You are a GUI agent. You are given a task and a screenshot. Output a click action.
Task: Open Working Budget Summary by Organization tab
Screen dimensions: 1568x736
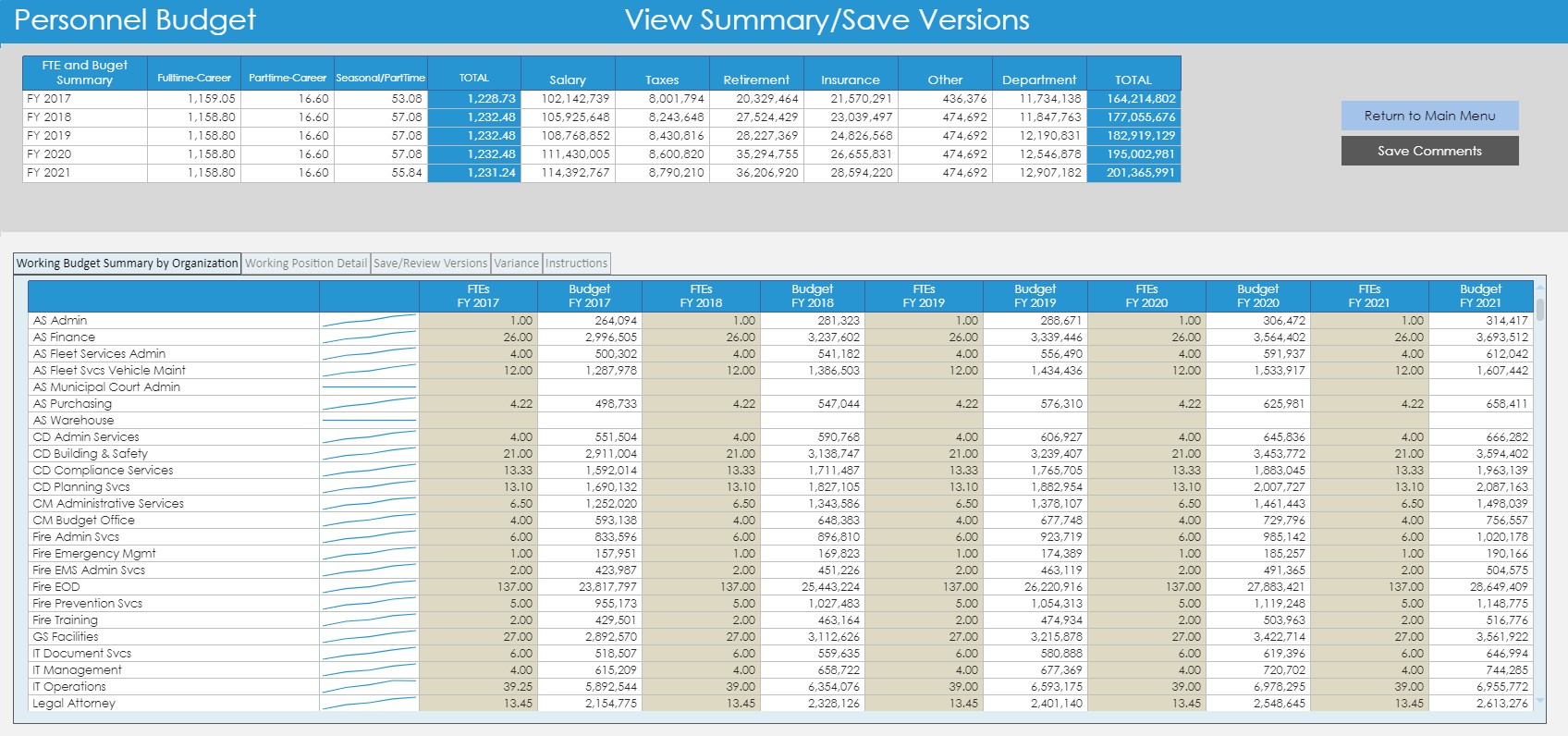coord(128,264)
